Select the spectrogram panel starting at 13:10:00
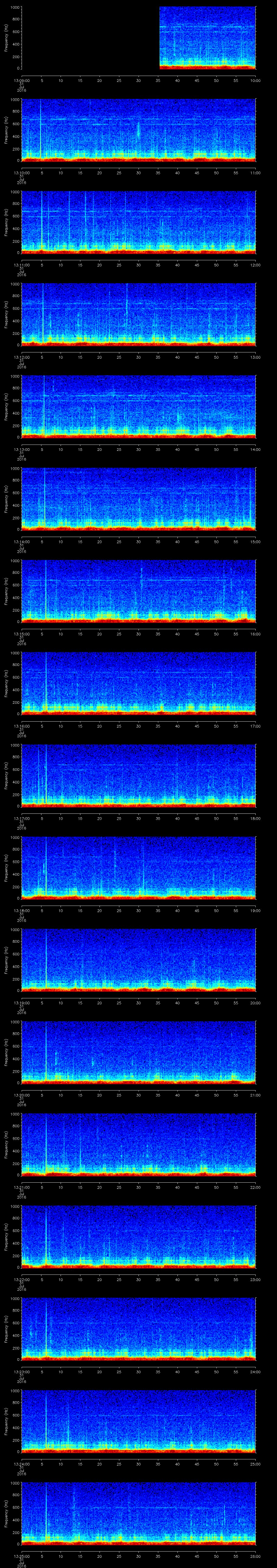 click(139, 130)
